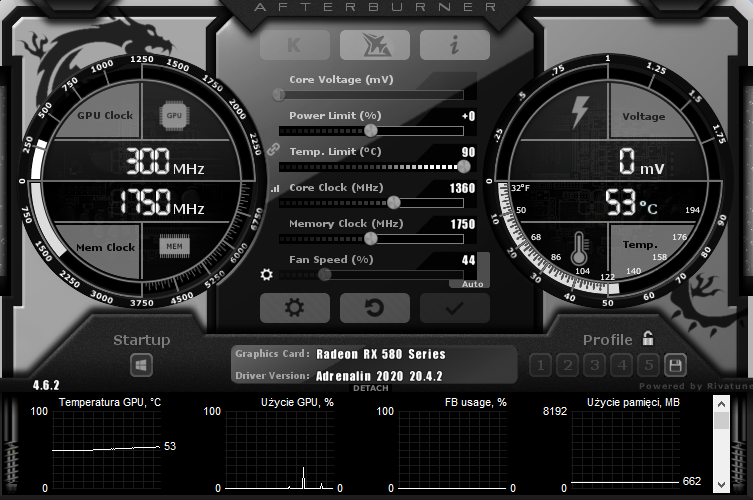The image size is (753, 500).
Task: Toggle the Fan Speed Auto button
Action: (x=473, y=284)
